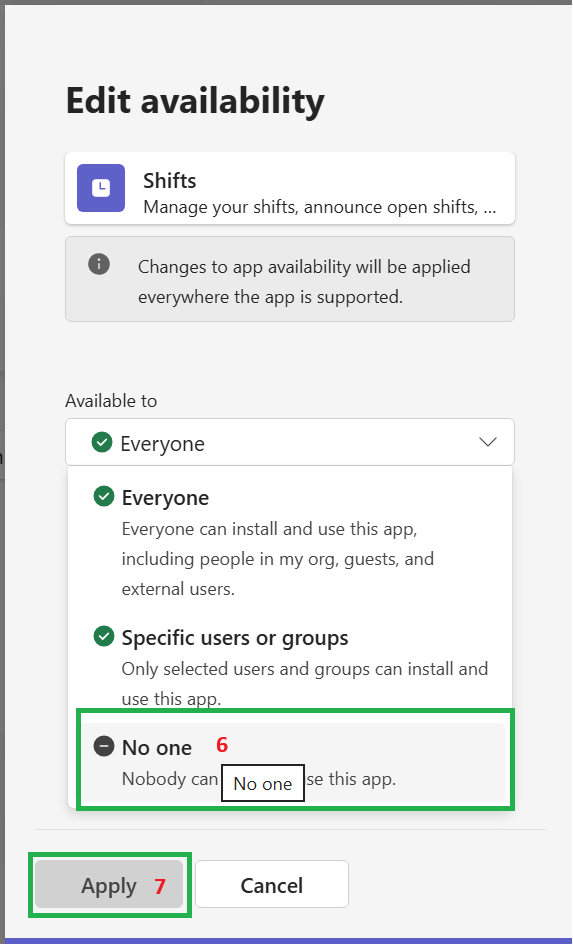Click the info circle icon in banner
The width and height of the screenshot is (573, 944).
pos(99,264)
